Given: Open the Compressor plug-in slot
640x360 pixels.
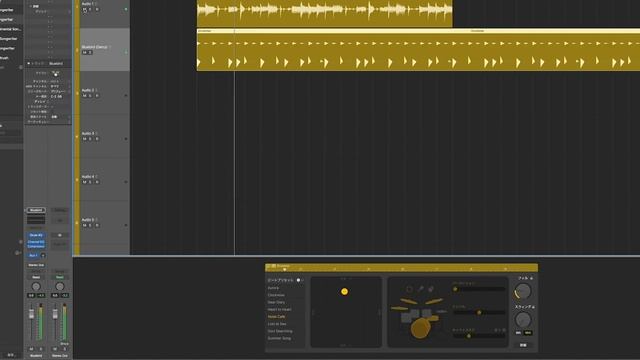Looking at the screenshot, I should (x=36, y=247).
